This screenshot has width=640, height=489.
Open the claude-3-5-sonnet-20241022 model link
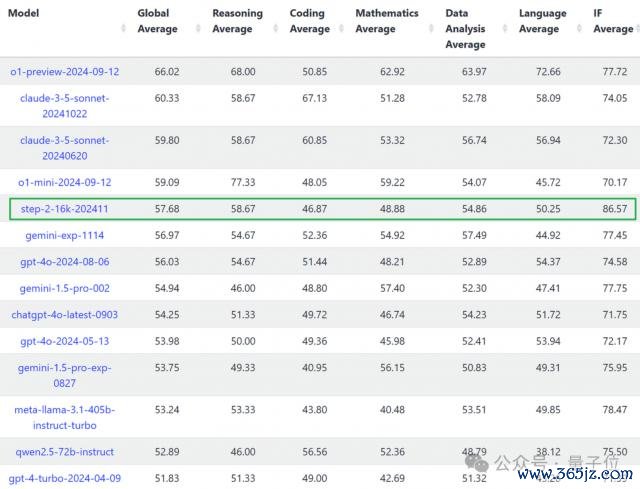click(64, 106)
